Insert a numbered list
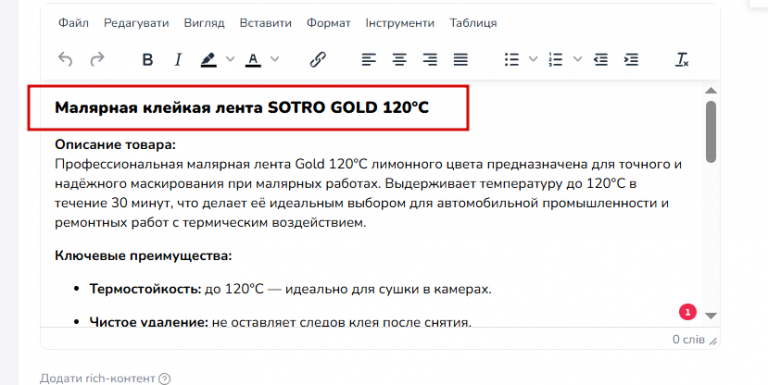The image size is (768, 385). pos(555,60)
